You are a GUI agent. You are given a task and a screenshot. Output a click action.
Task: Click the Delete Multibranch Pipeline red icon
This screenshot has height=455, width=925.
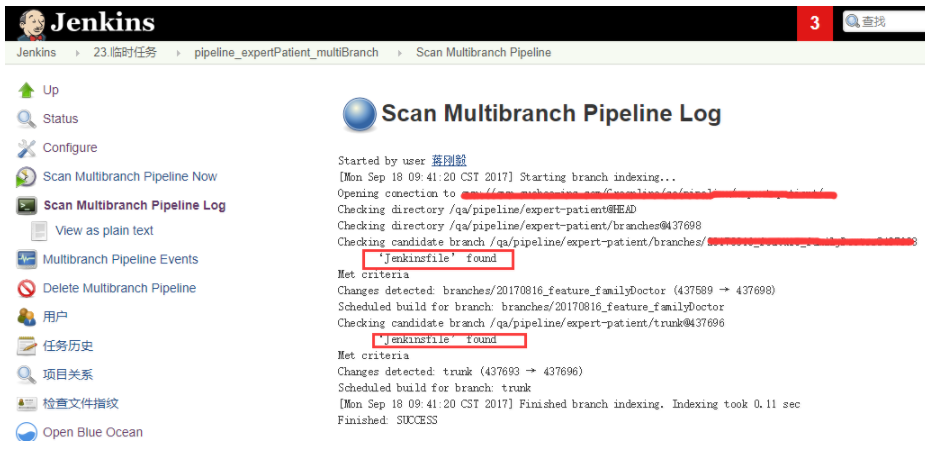[x=26, y=288]
